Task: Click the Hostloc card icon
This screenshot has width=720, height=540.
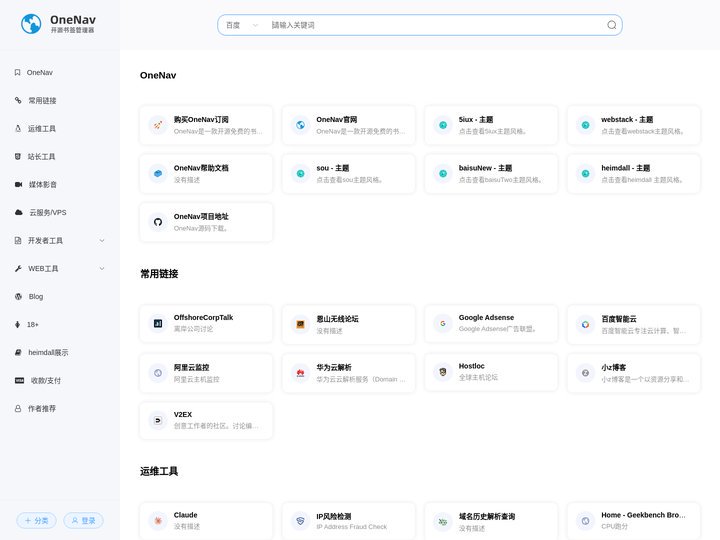Action: 443,372
